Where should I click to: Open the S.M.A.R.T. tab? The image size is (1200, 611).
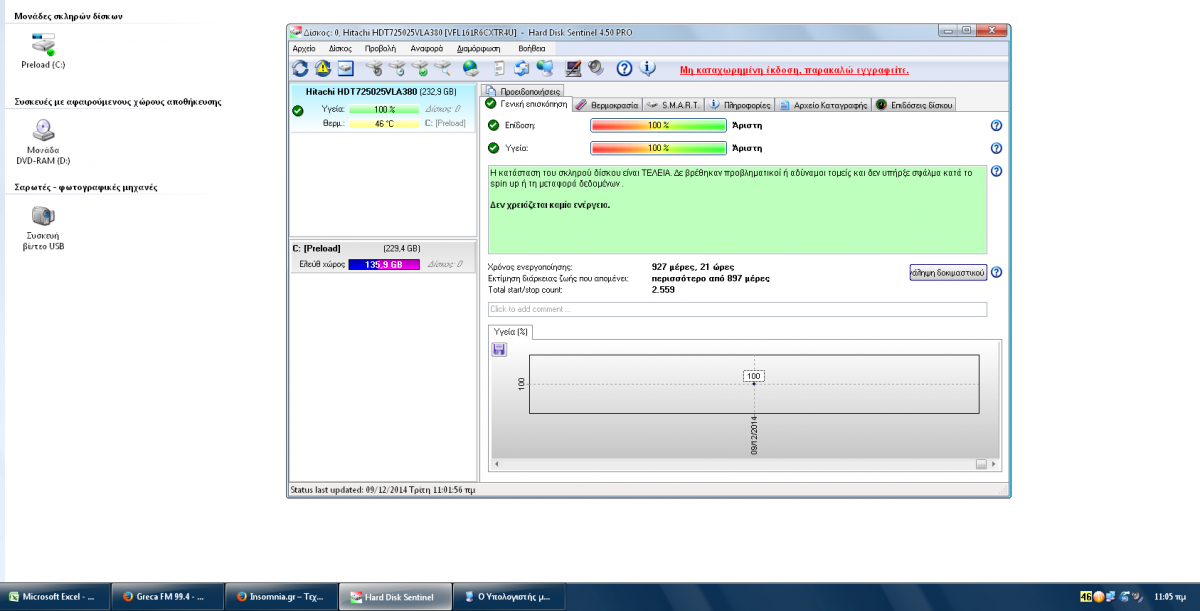pos(673,104)
